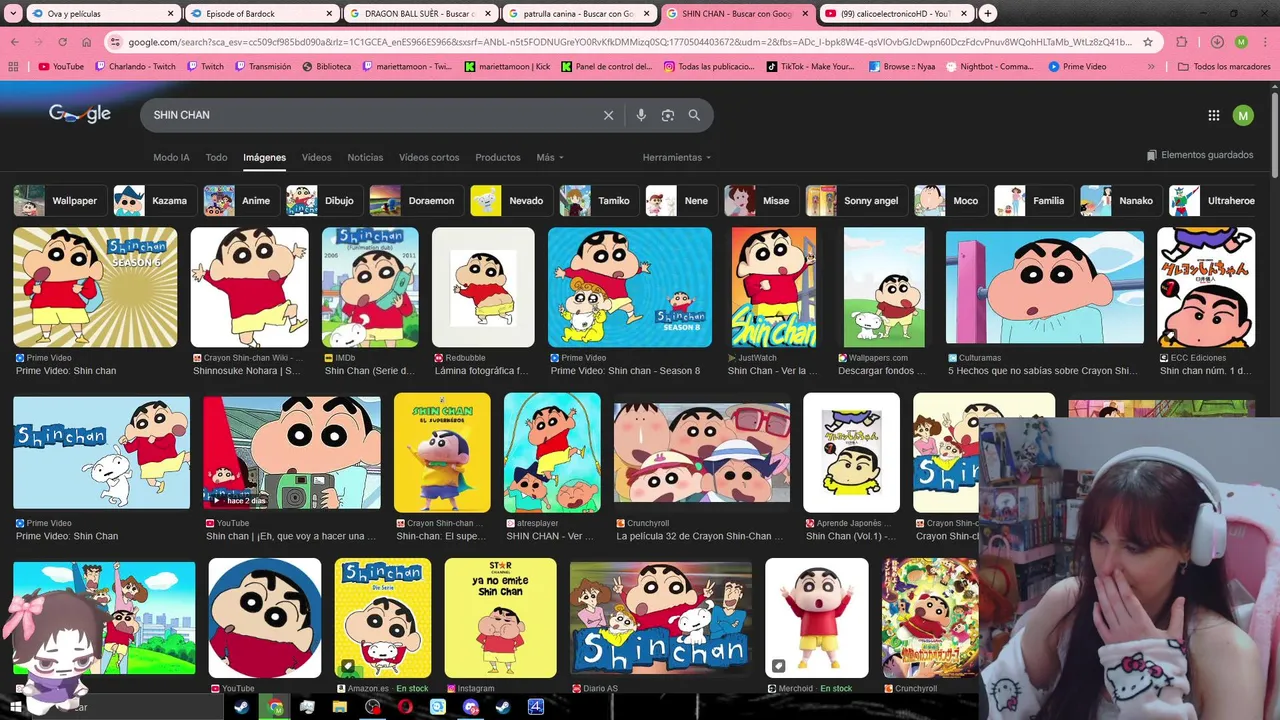Open Elementos guardados saved items

click(x=1199, y=155)
